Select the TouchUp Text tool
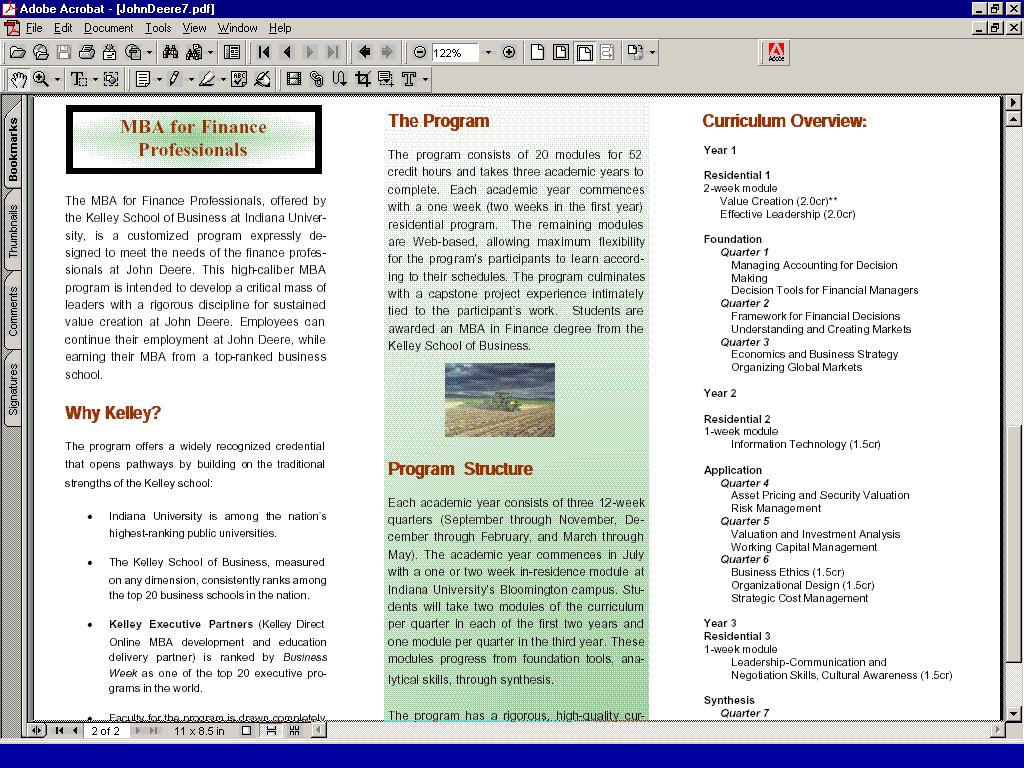Screen dimensions: 1024x768 pos(409,80)
